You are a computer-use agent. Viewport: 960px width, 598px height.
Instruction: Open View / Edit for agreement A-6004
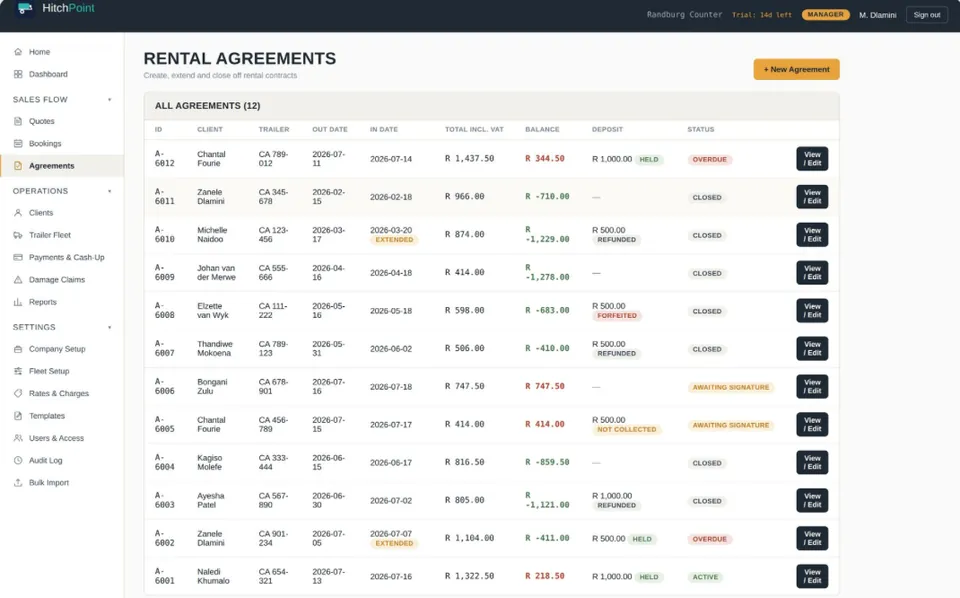pyautogui.click(x=812, y=462)
